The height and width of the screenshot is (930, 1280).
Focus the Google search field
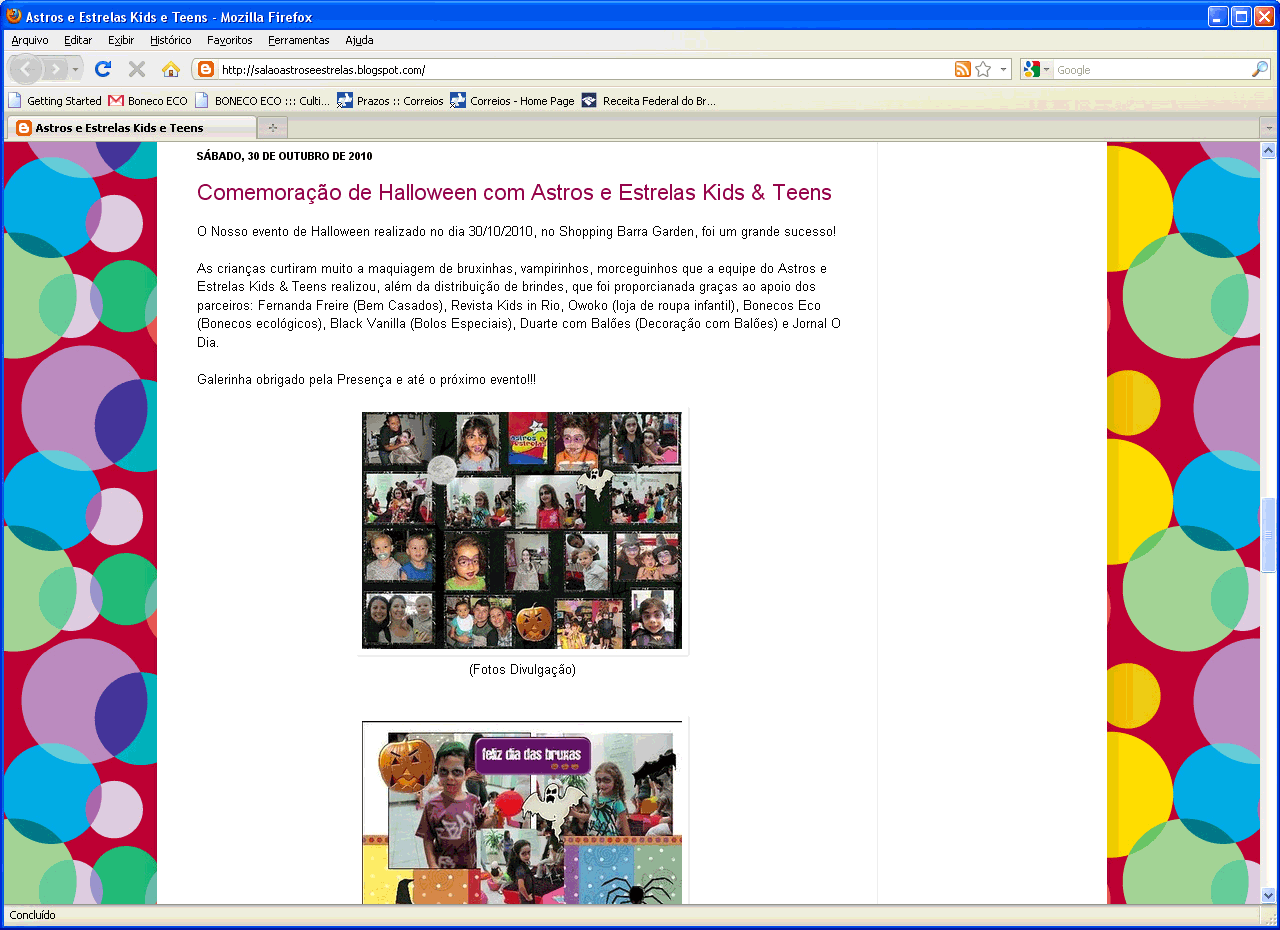tap(1152, 70)
